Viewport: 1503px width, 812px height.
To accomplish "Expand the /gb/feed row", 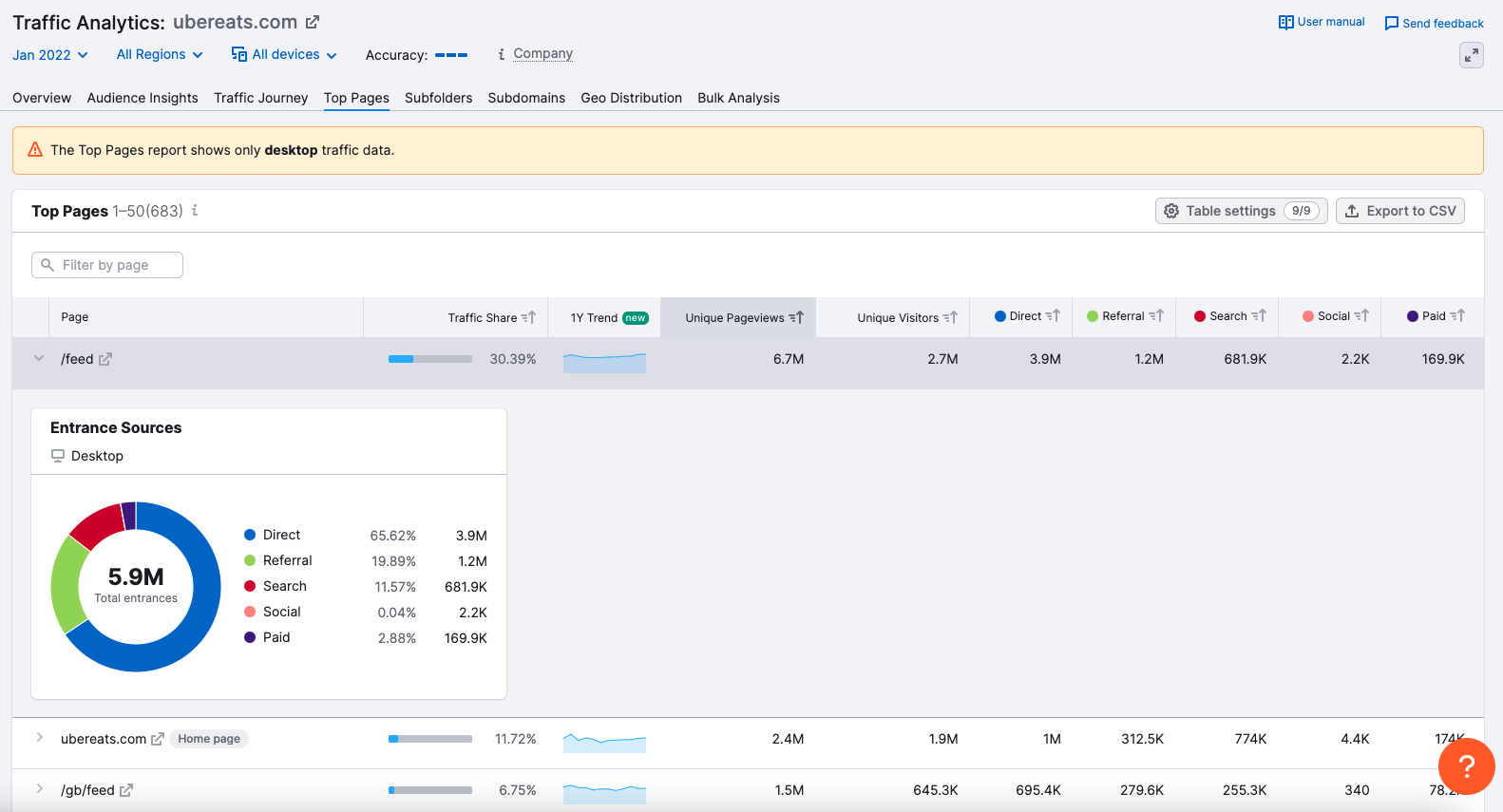I will coord(39,789).
